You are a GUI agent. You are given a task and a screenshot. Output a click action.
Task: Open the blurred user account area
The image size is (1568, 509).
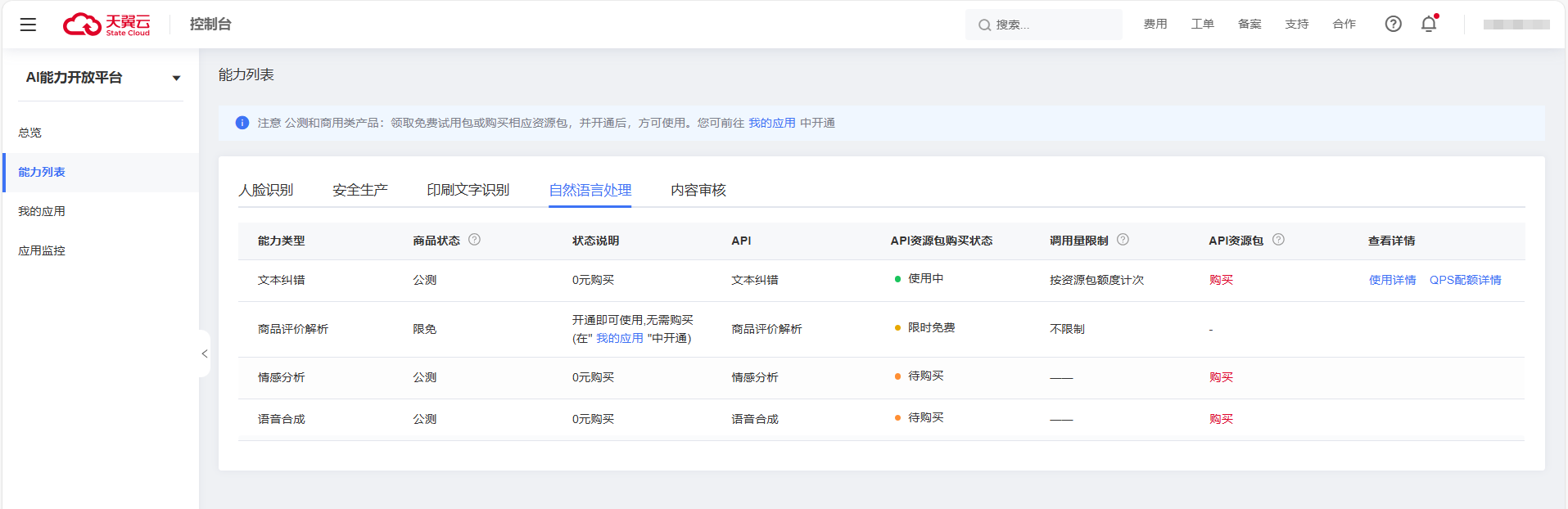[x=1516, y=25]
